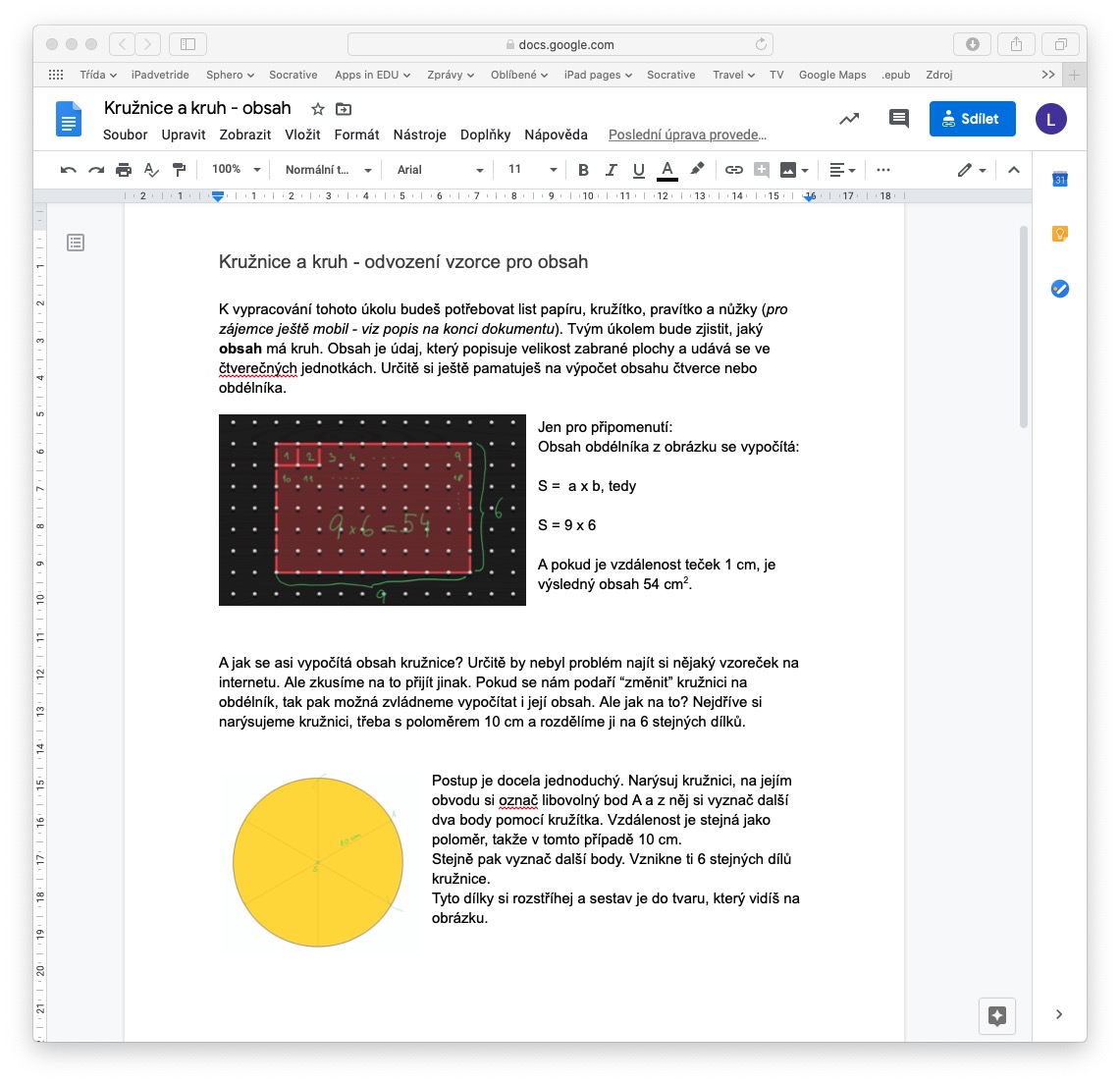Open the Nápověda menu
1120x1083 pixels.
pyautogui.click(x=556, y=135)
